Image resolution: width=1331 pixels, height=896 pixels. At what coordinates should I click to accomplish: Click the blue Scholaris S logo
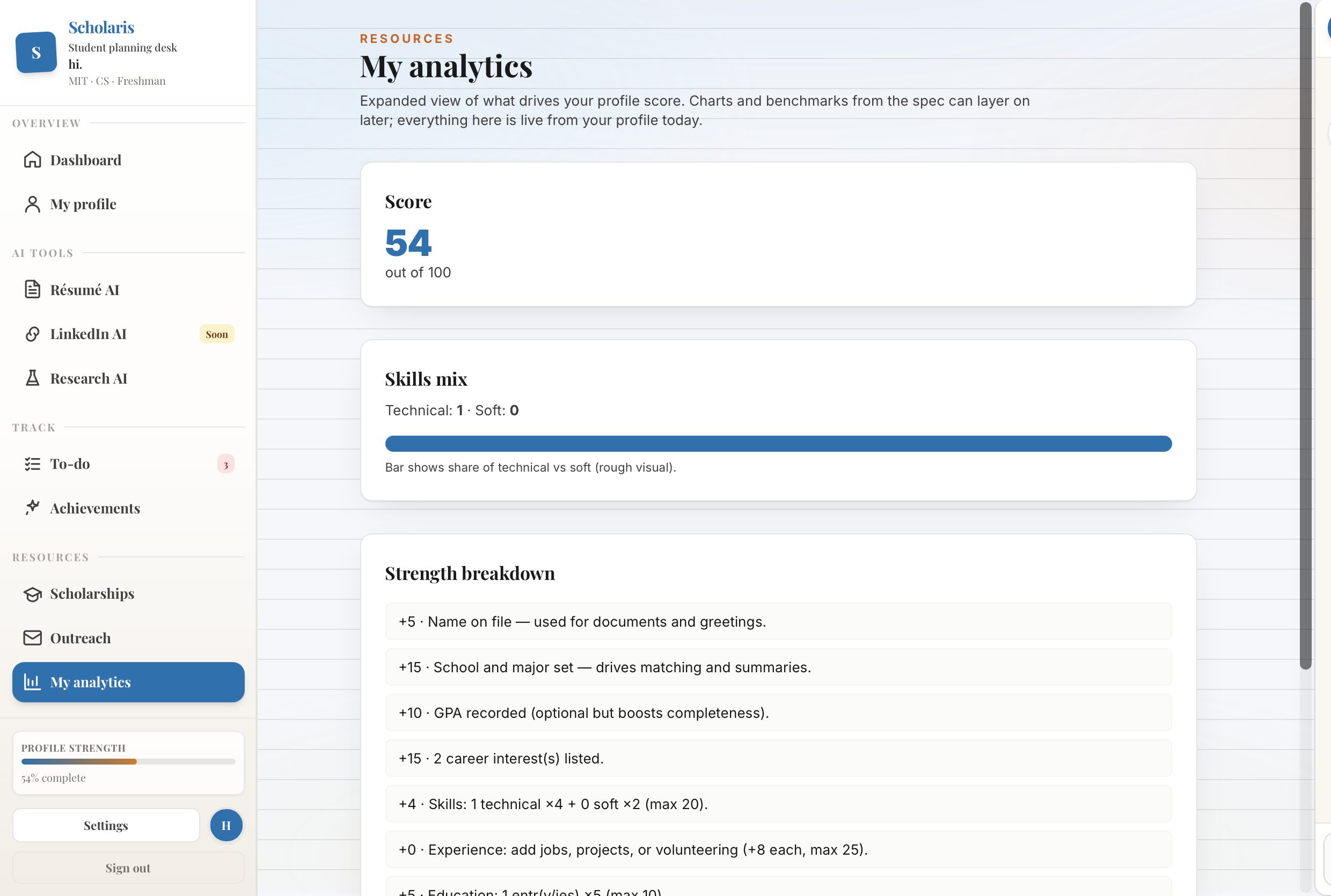pyautogui.click(x=36, y=53)
